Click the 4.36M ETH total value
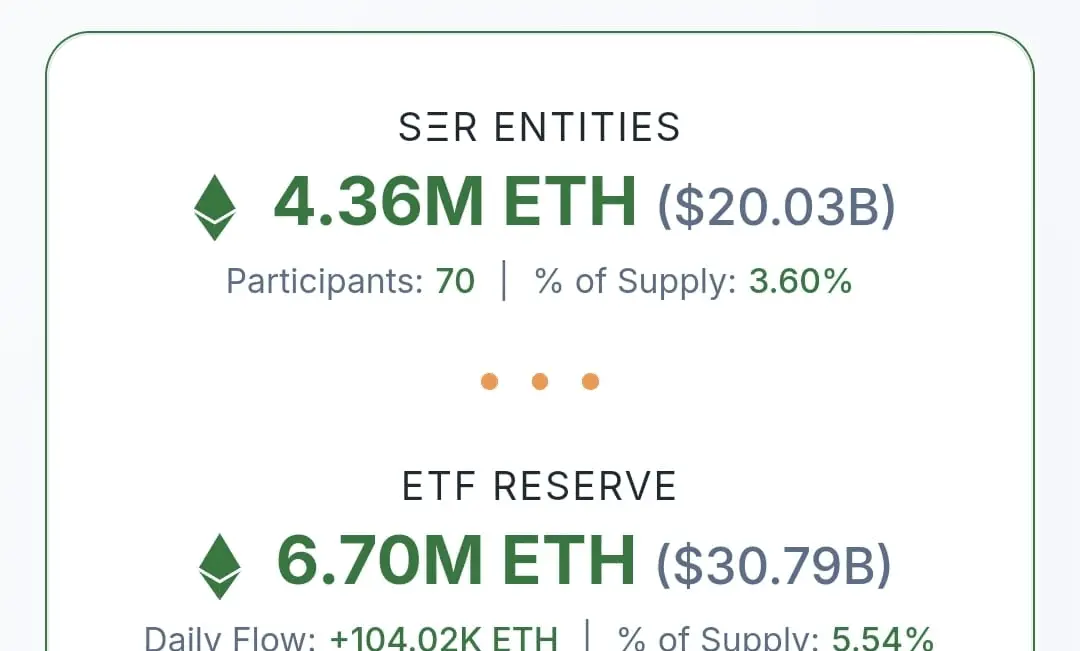 [455, 202]
